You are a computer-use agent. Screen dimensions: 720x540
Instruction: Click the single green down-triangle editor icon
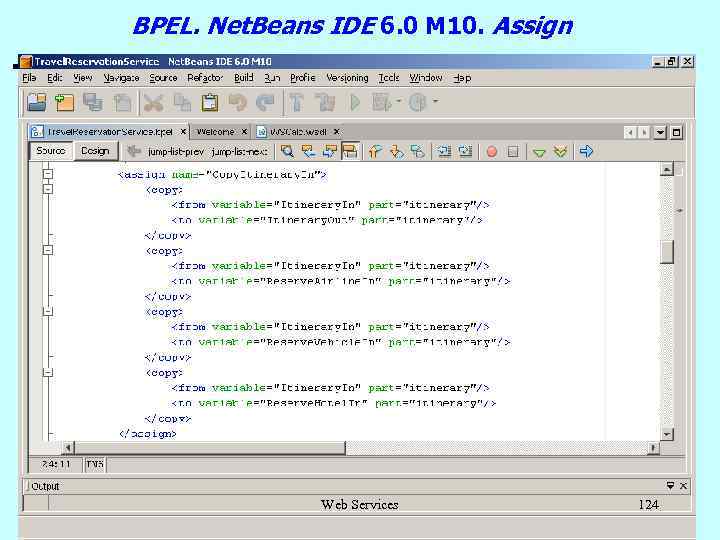pyautogui.click(x=540, y=152)
